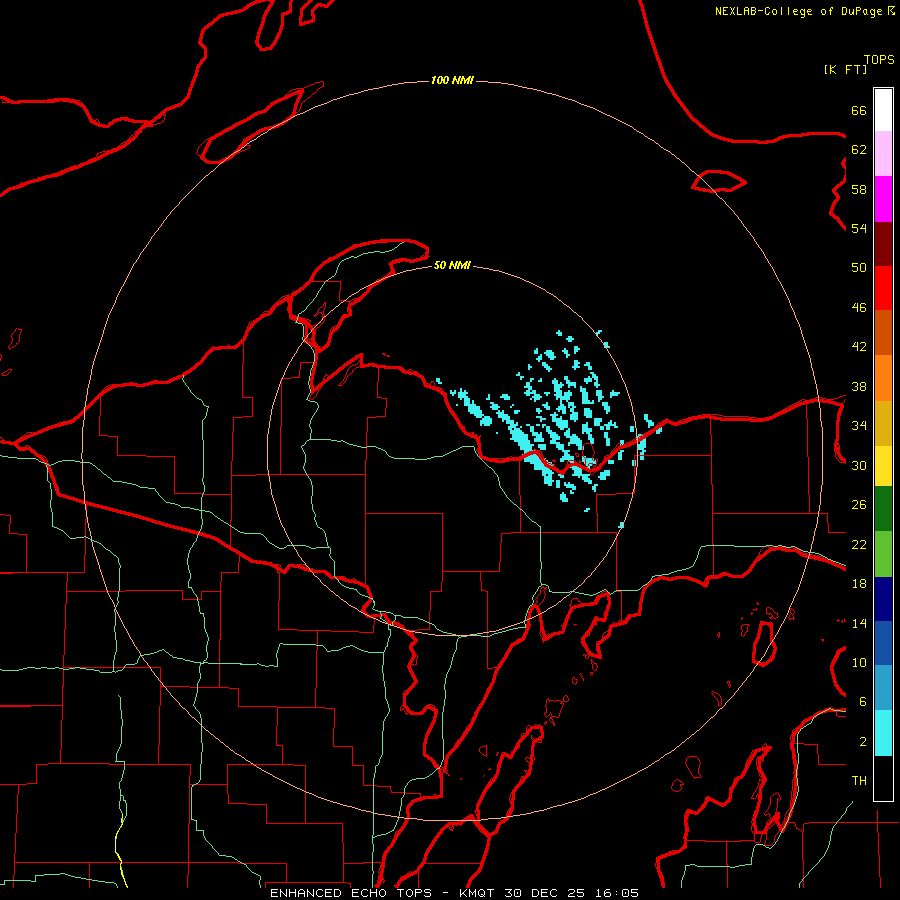
Task: Click the "100 NMI" range ring label
Action: 452,80
